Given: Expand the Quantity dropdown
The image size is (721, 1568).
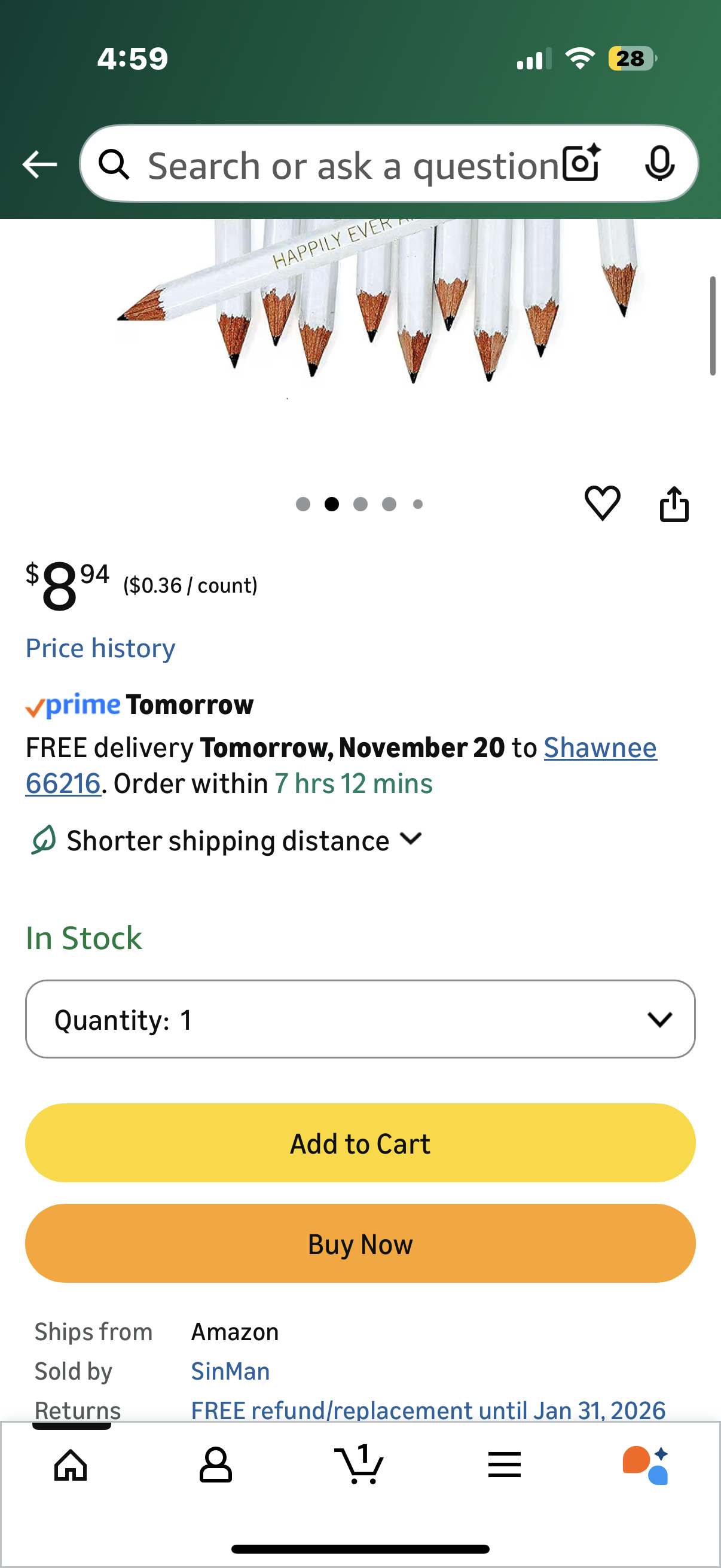Looking at the screenshot, I should point(360,1019).
